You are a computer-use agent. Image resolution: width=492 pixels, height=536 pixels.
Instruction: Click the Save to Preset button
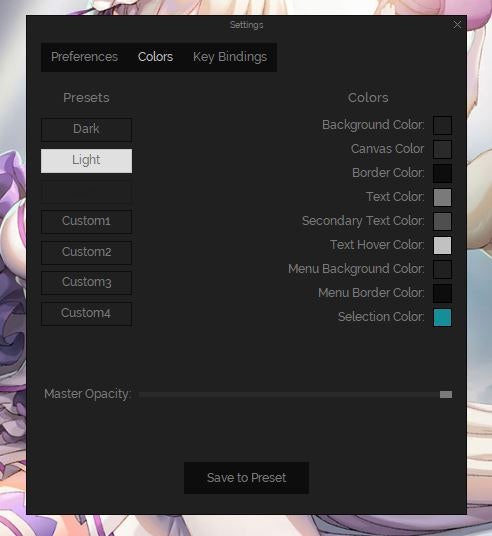point(247,478)
